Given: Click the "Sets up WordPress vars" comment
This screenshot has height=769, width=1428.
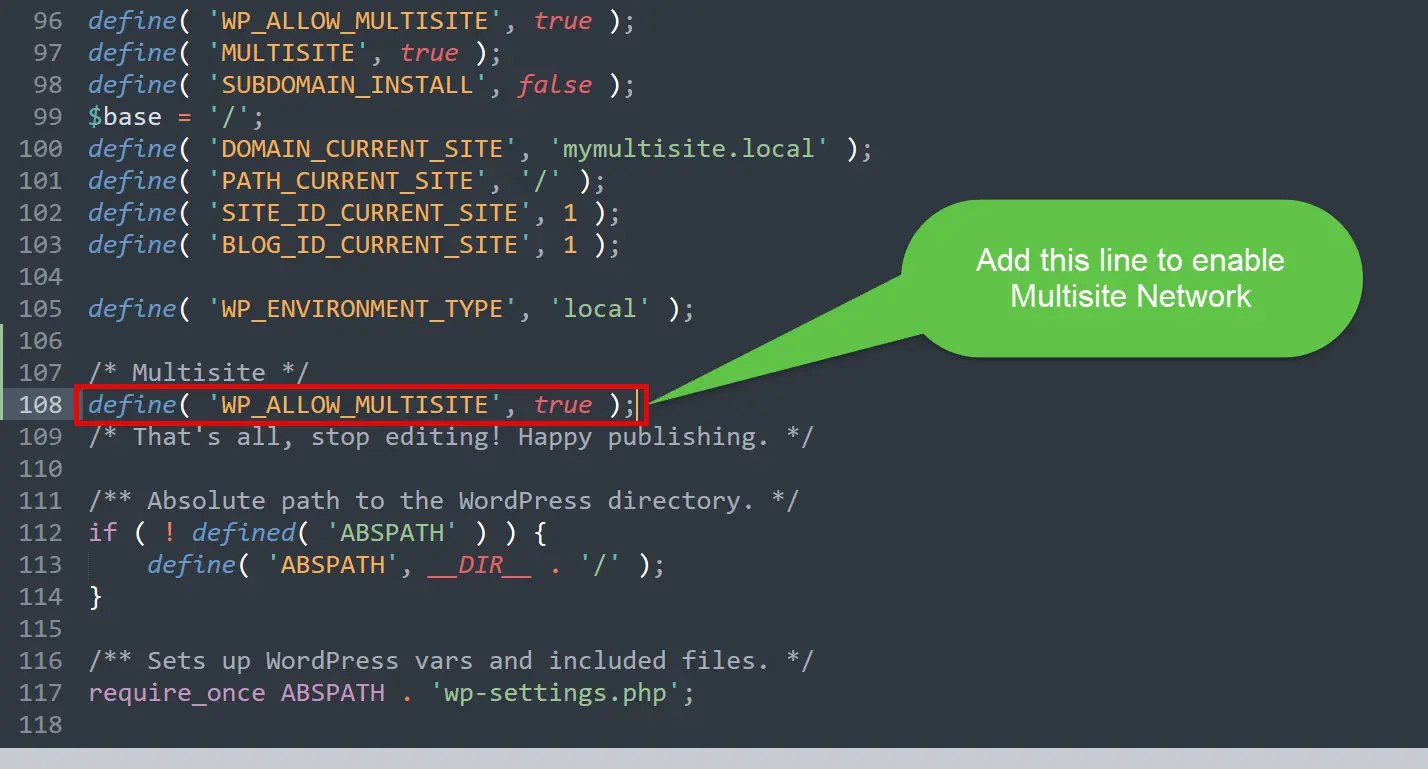Looking at the screenshot, I should (x=450, y=660).
